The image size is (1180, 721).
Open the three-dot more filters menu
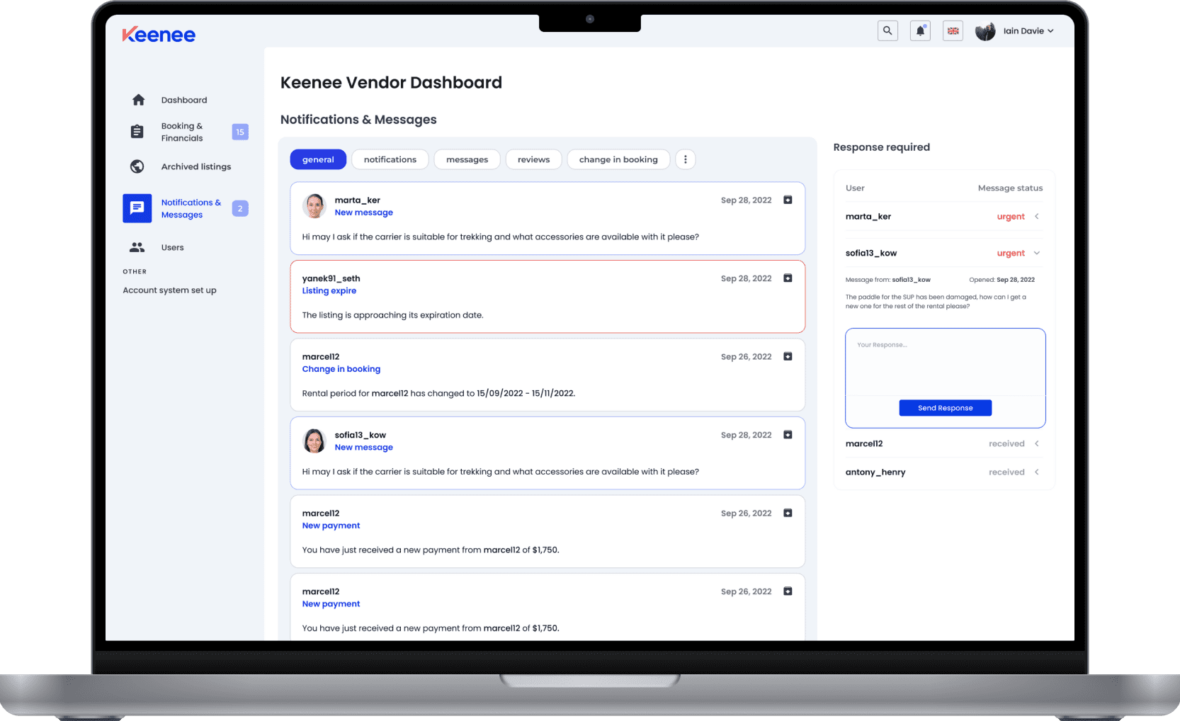coord(685,160)
